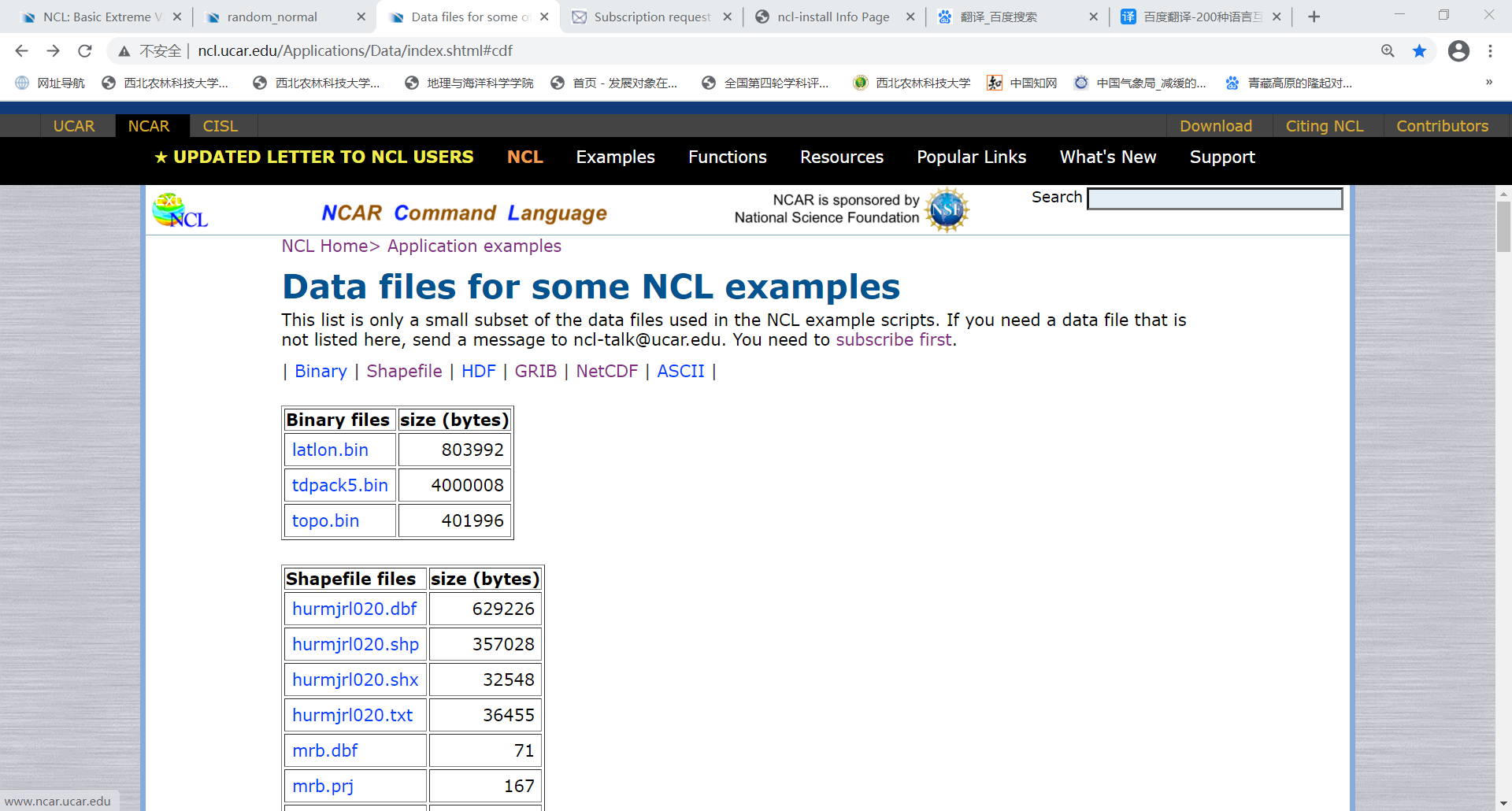Open the latlon.bin file link
1512x811 pixels.
(x=330, y=450)
